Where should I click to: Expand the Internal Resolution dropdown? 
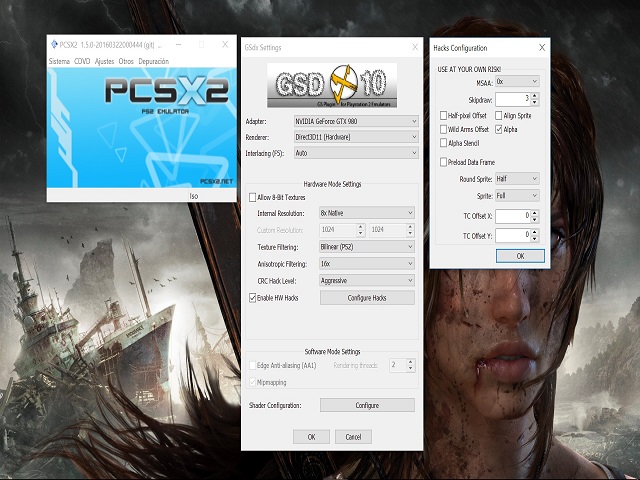pyautogui.click(x=367, y=213)
